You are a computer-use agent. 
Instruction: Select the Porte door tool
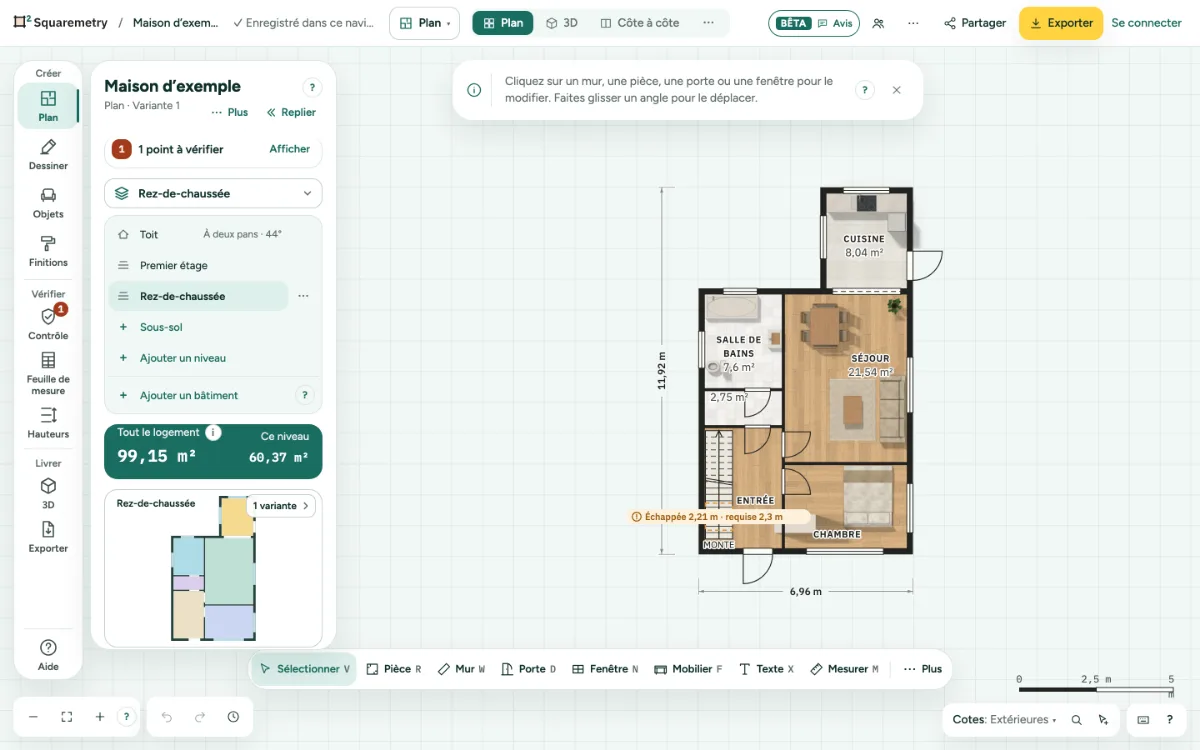coord(529,669)
